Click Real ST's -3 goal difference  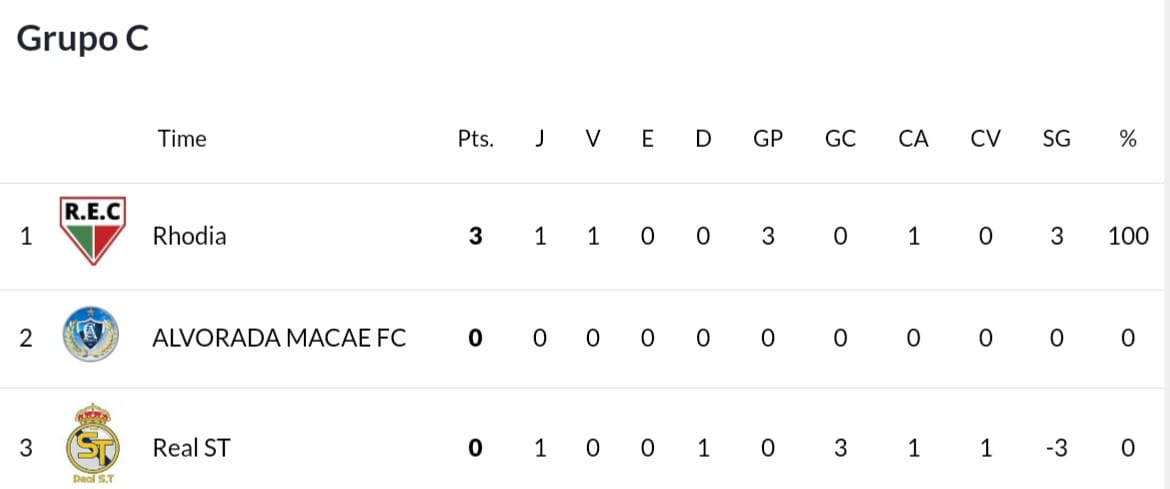1057,448
